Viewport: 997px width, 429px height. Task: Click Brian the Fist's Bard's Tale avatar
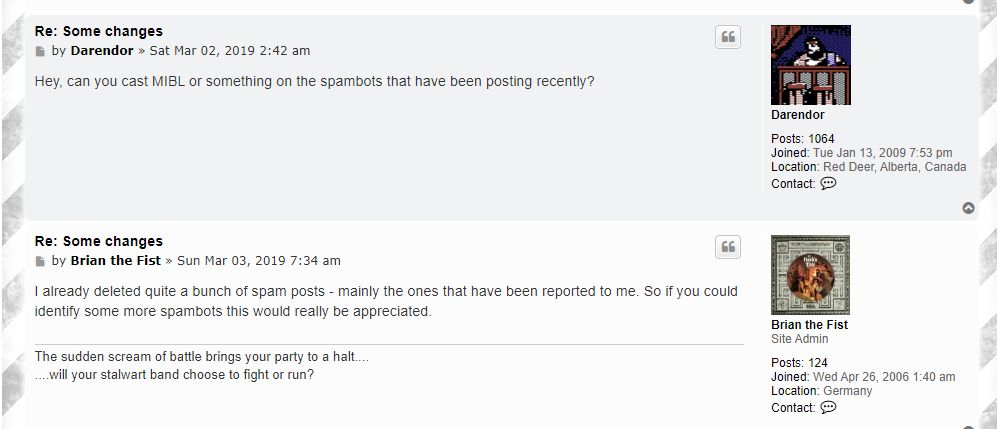810,275
